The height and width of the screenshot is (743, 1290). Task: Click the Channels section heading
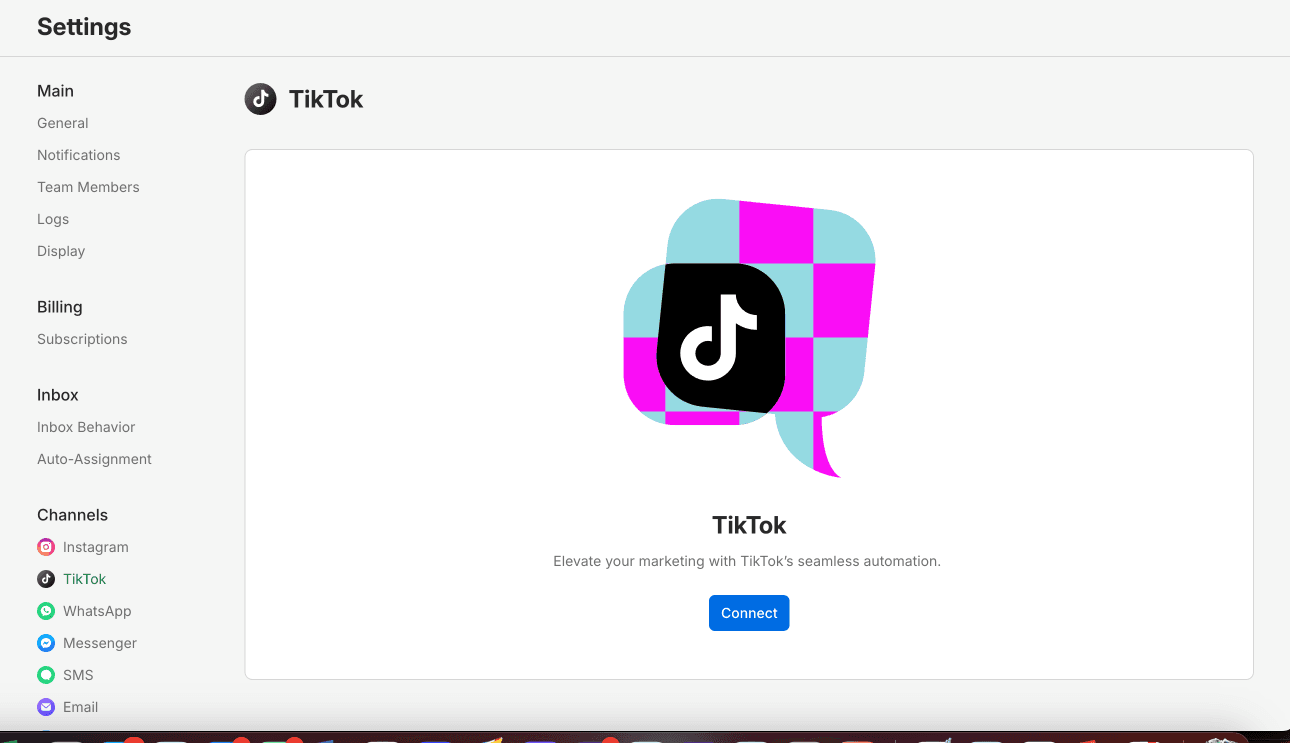pyautogui.click(x=72, y=515)
